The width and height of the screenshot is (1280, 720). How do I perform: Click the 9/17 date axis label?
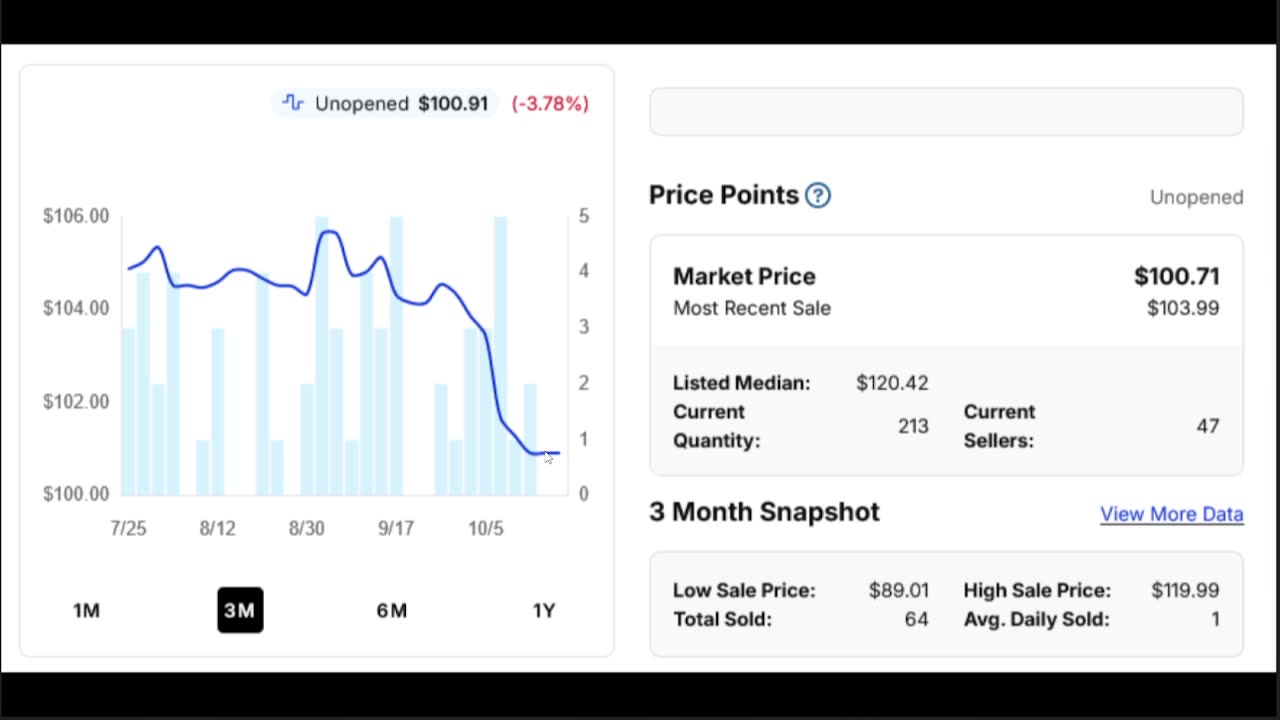click(396, 528)
